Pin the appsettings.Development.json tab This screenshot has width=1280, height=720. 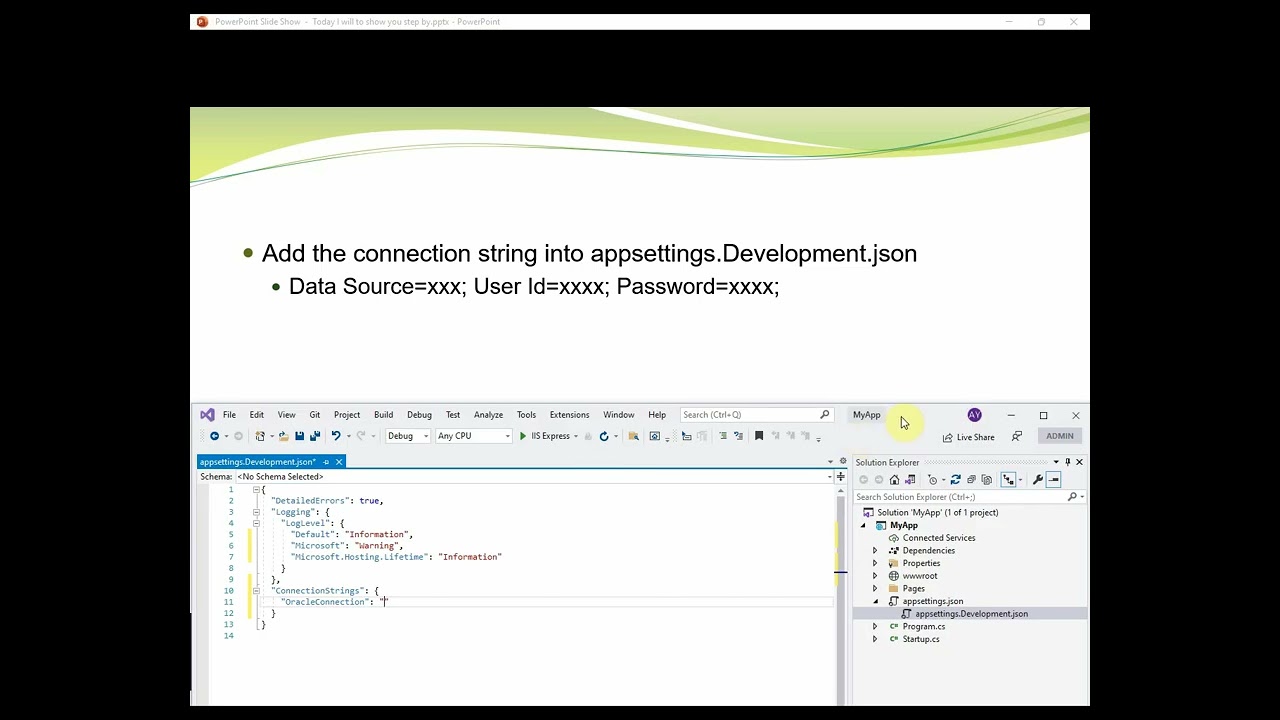pyautogui.click(x=326, y=462)
